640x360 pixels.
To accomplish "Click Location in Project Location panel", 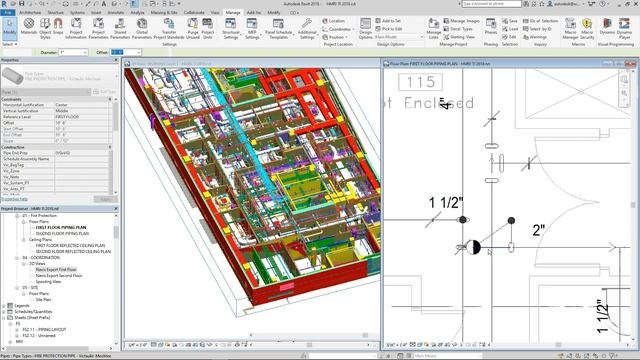I will coord(333,21).
